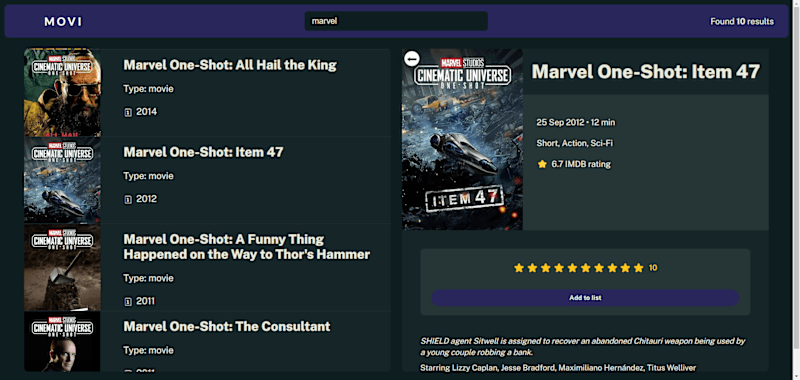
Task: Focus the search field containing marvel
Action: pyautogui.click(x=396, y=21)
